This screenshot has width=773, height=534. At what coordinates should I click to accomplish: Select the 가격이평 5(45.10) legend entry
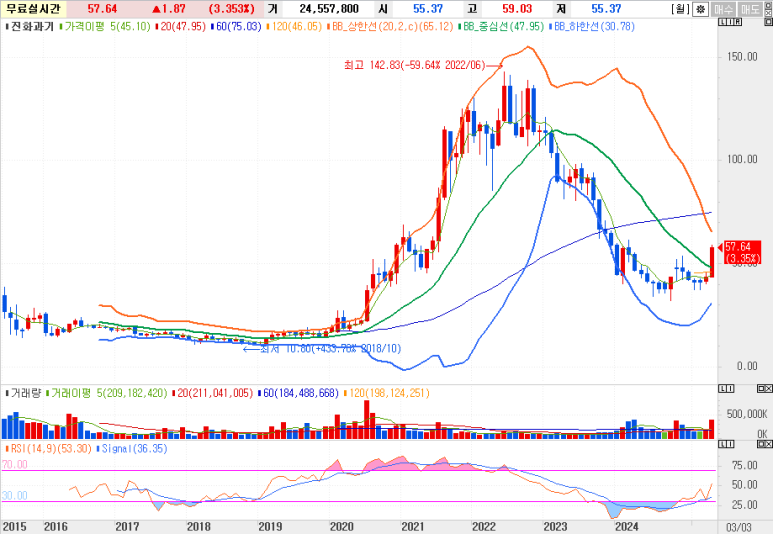point(107,26)
